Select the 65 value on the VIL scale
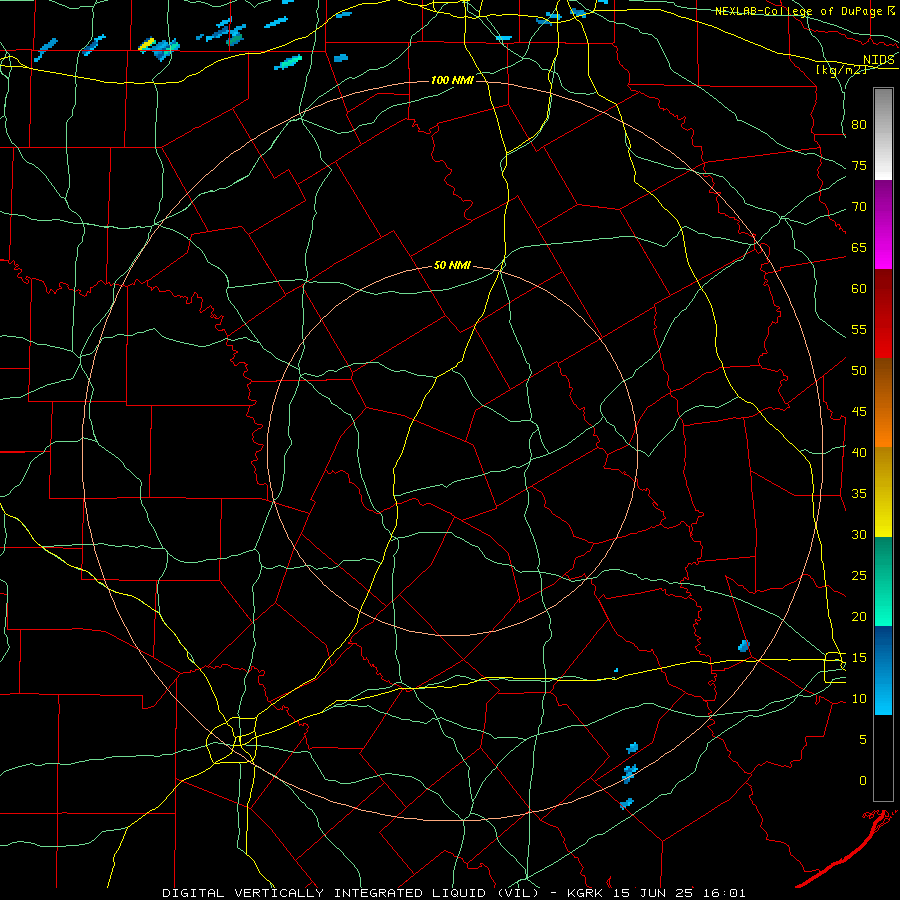900x900 pixels. (859, 248)
